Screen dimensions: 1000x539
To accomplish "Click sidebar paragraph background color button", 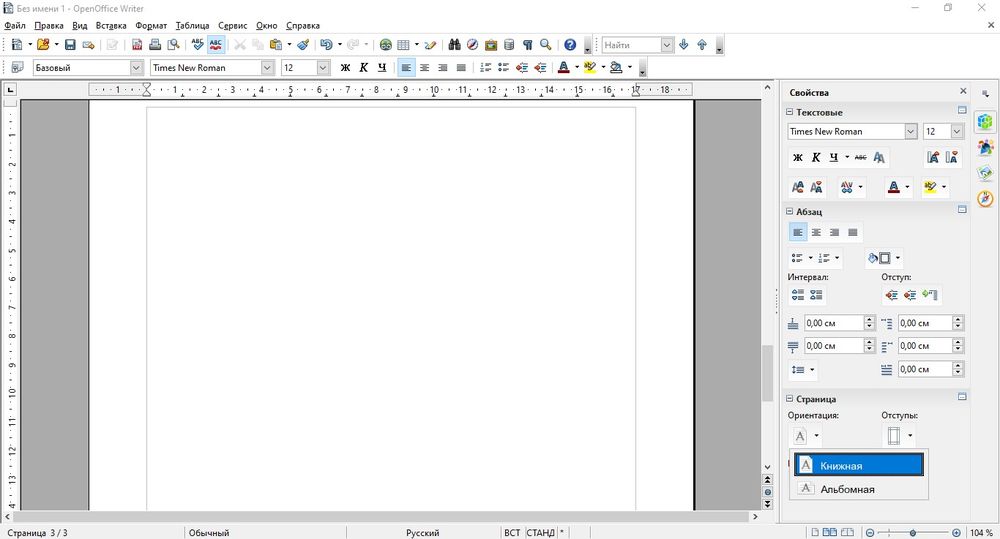I will (880, 258).
